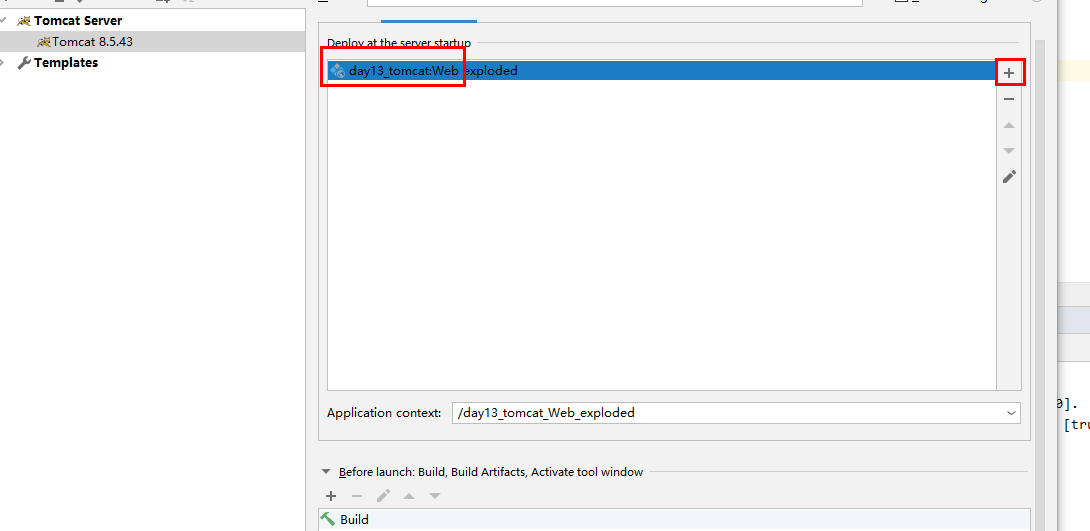Open the Application context dropdown
1090x531 pixels.
(1011, 413)
